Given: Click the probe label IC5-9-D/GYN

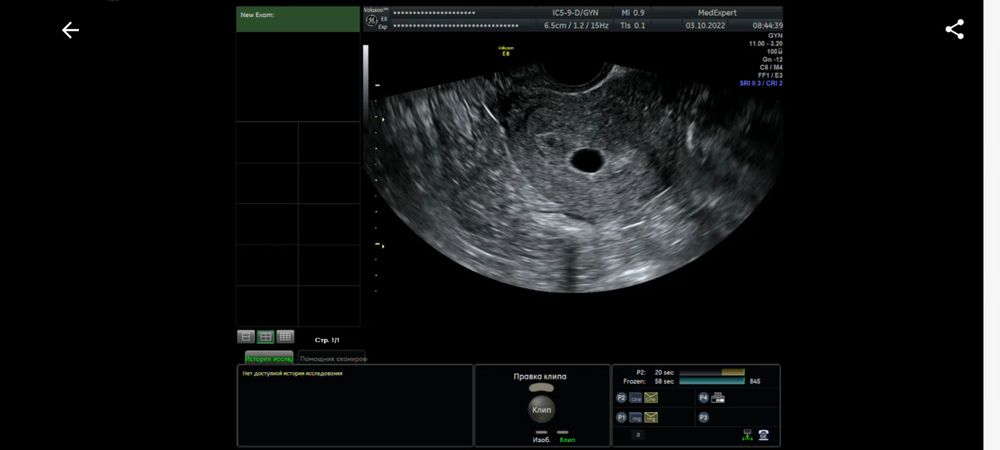Looking at the screenshot, I should (575, 13).
